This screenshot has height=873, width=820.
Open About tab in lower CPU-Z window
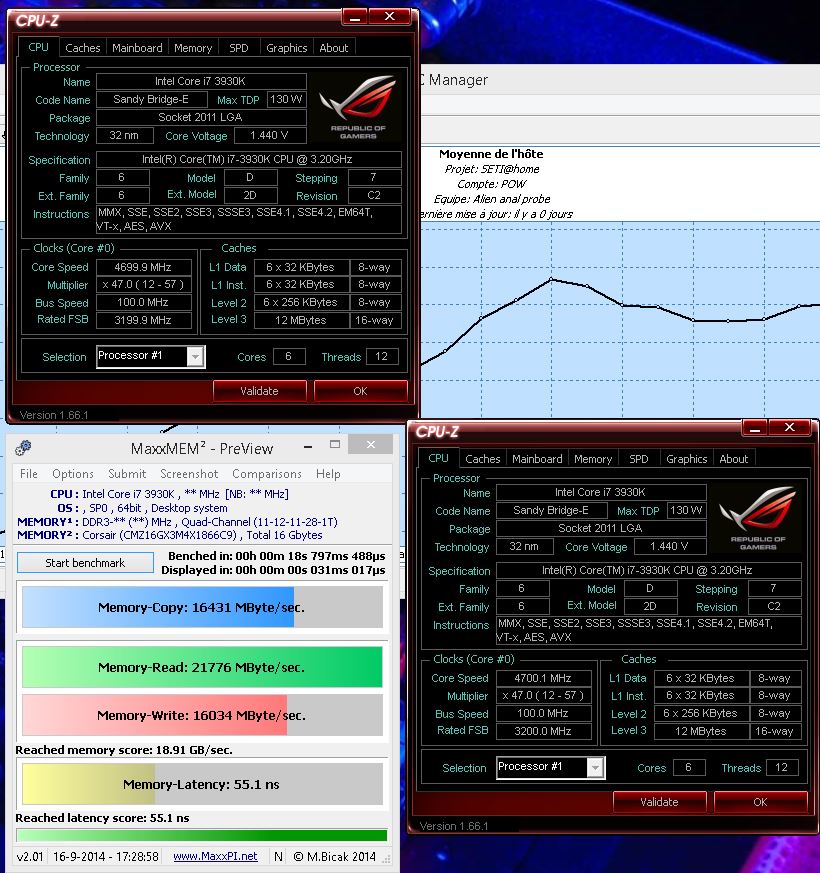734,459
